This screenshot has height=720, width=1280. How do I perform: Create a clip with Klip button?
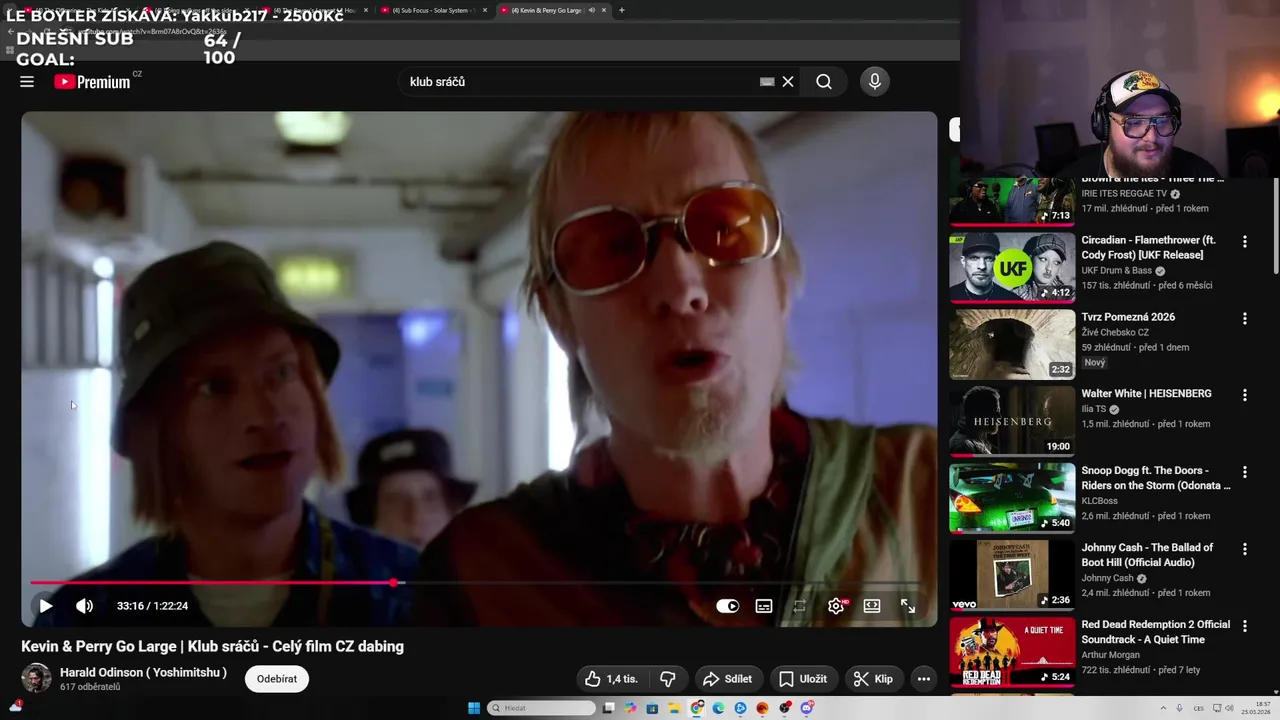tap(873, 679)
